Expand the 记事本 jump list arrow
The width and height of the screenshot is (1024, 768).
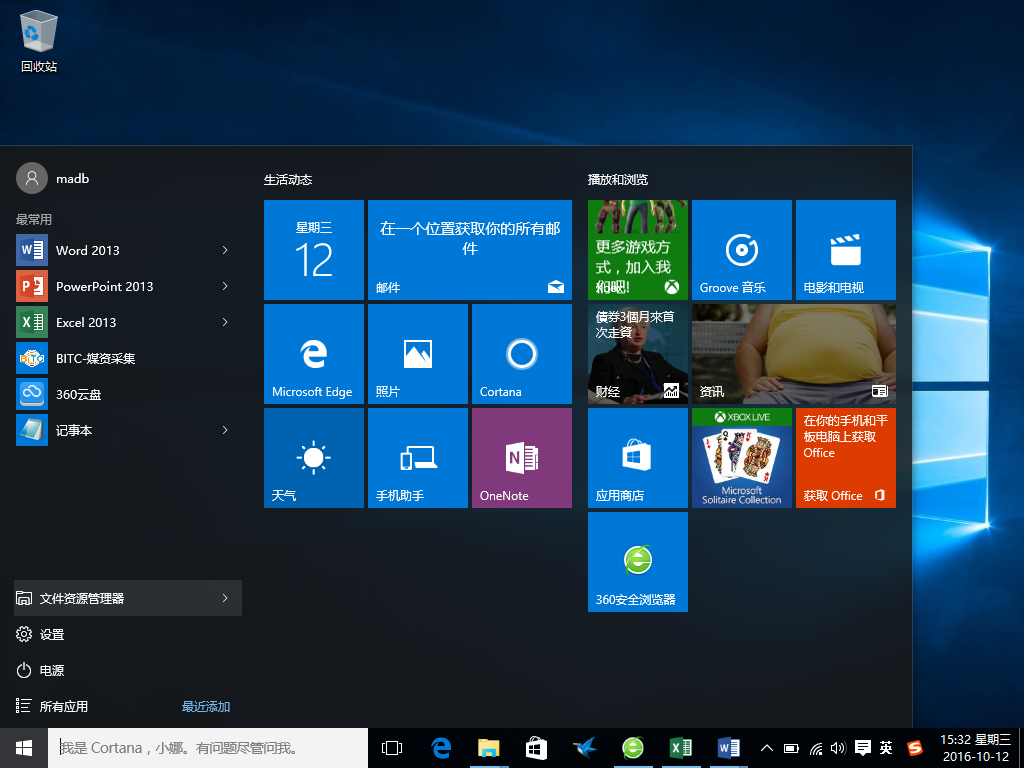pyautogui.click(x=225, y=430)
